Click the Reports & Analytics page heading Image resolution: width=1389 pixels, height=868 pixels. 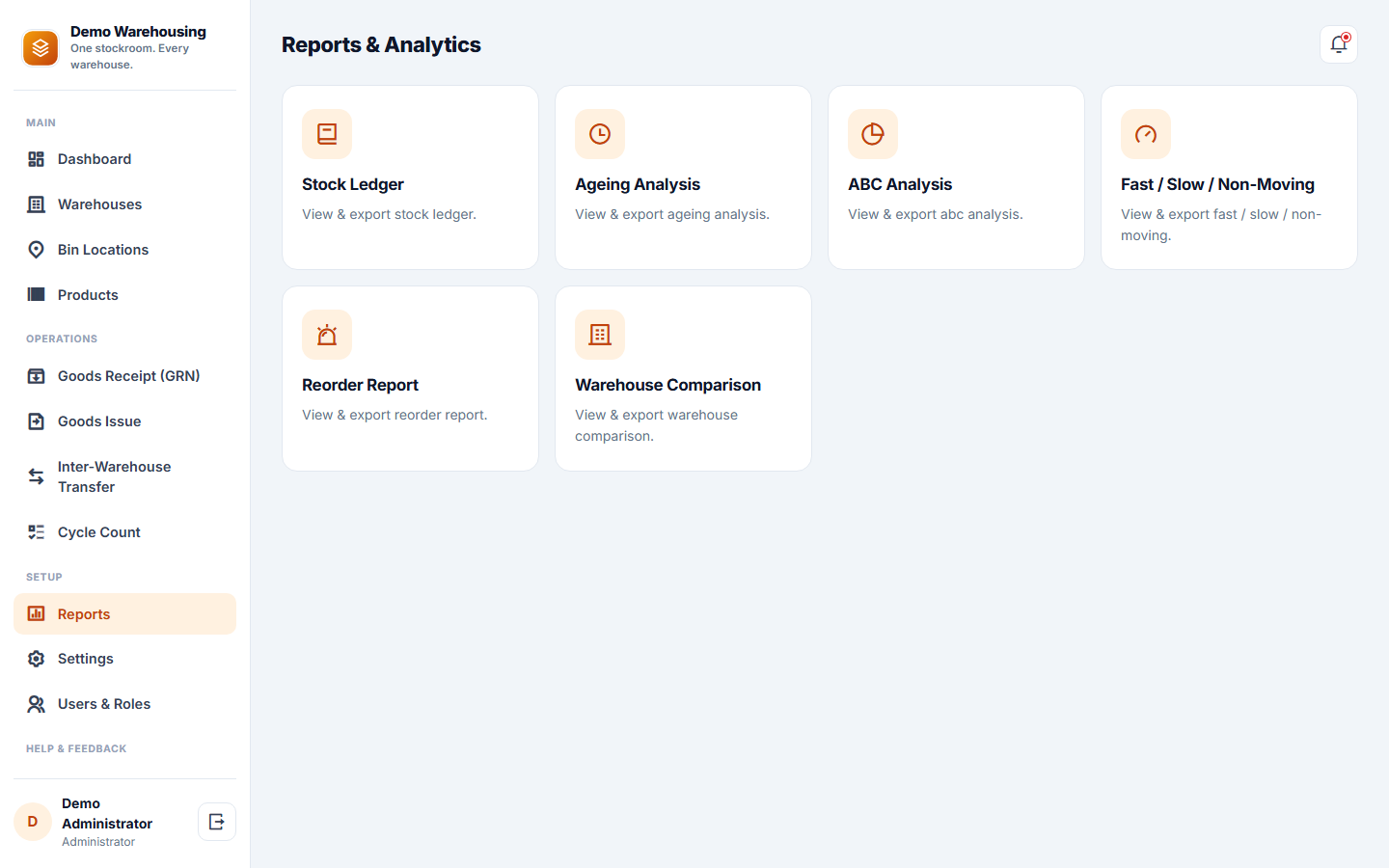pos(381,44)
